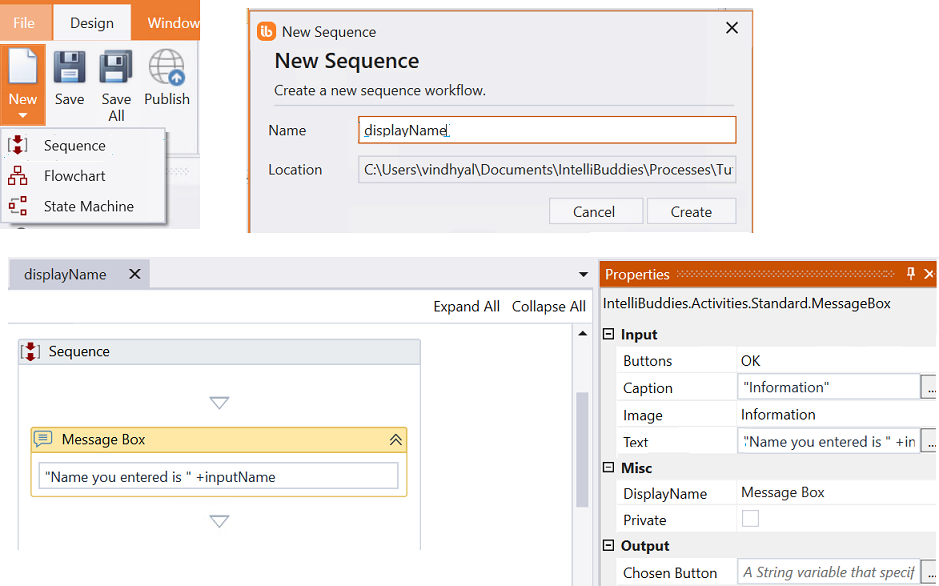Viewport: 939px width, 586px height.
Task: Click Expand All in designer
Action: pyautogui.click(x=467, y=306)
